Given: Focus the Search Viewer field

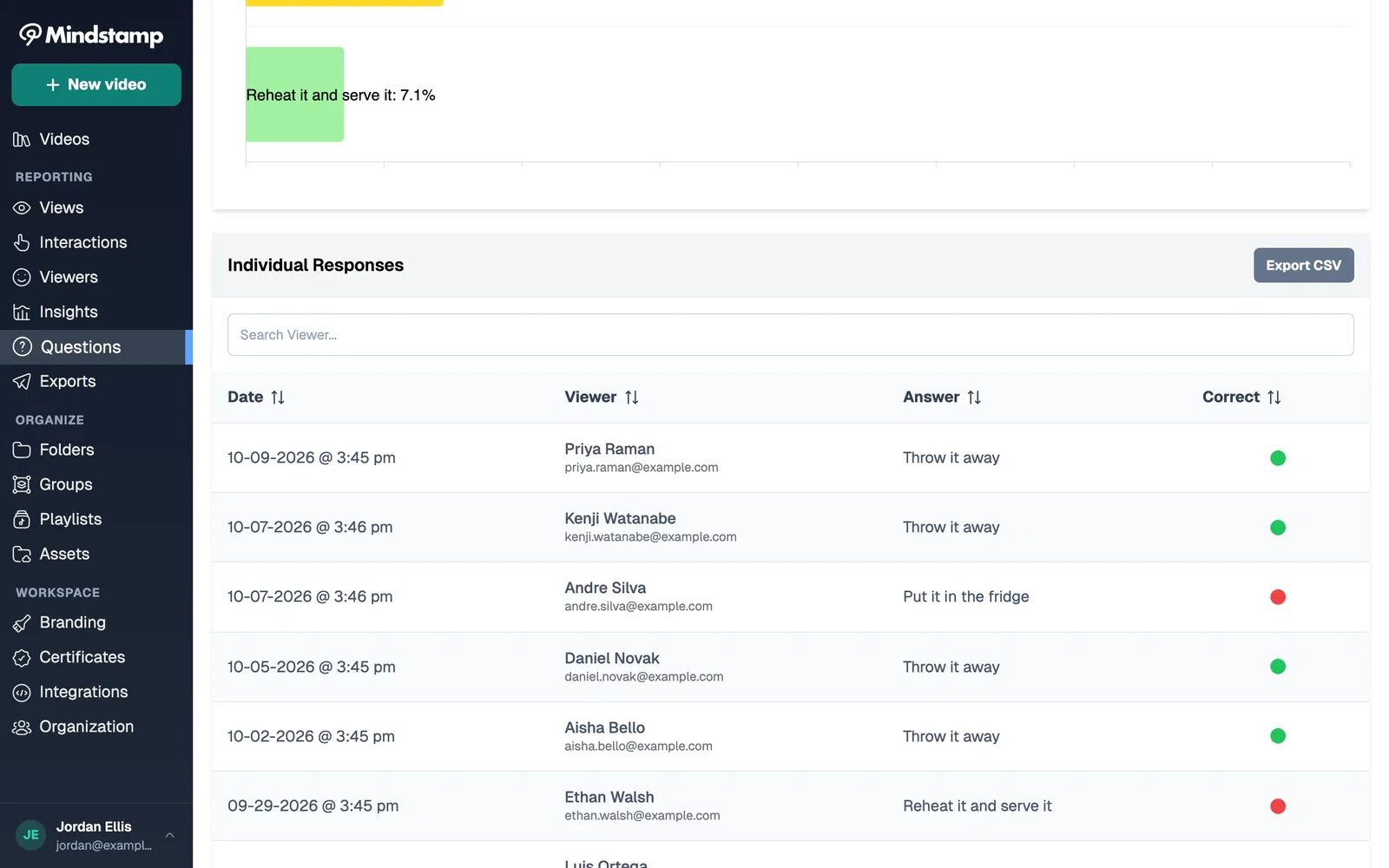Looking at the screenshot, I should pos(790,335).
